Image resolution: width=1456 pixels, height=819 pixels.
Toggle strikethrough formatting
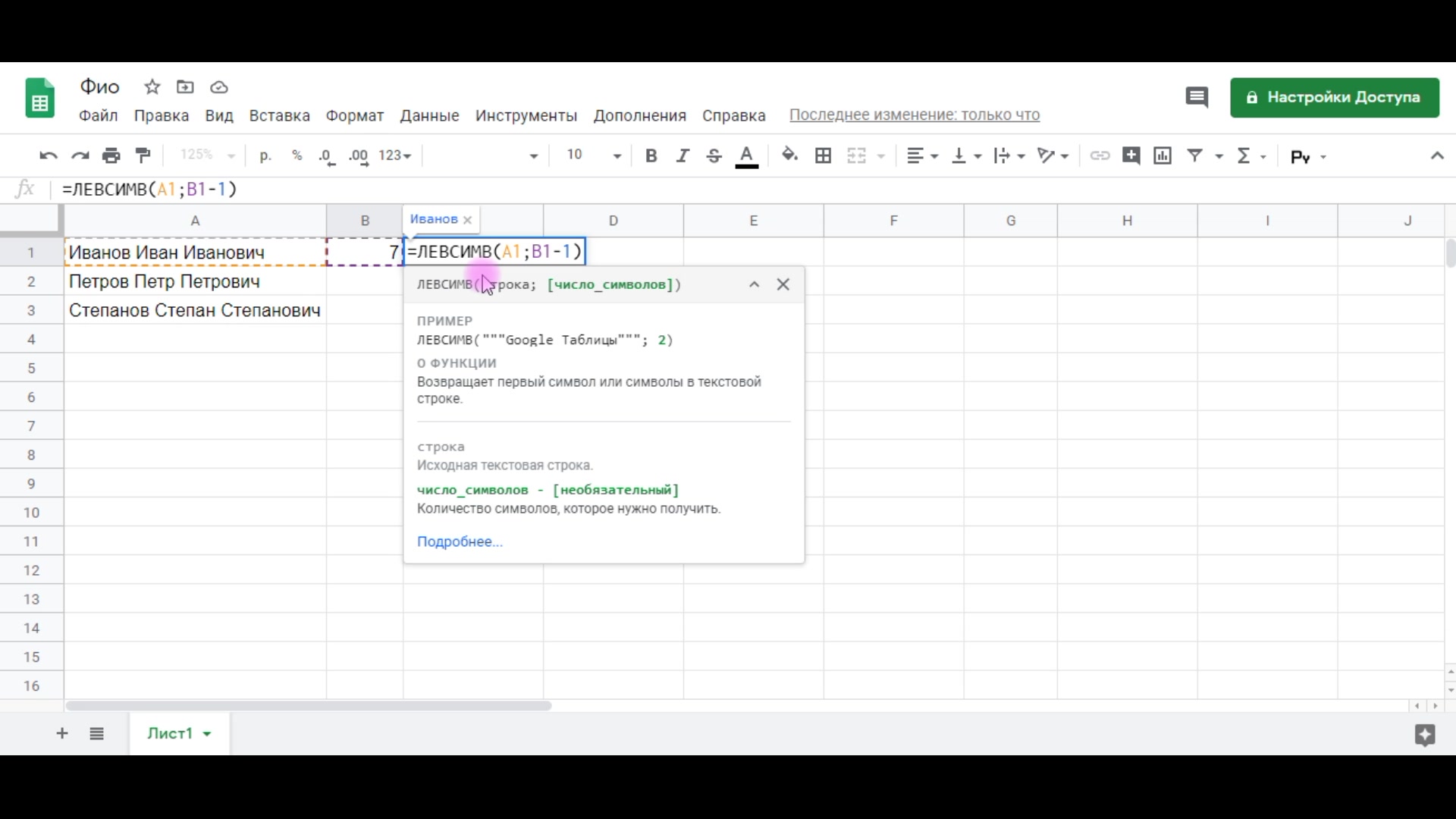coord(714,156)
